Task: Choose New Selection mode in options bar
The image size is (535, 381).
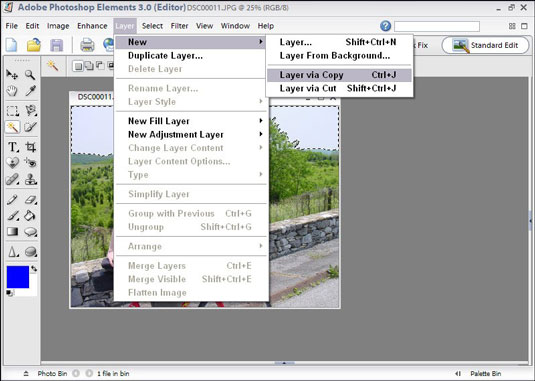Action: [78, 66]
